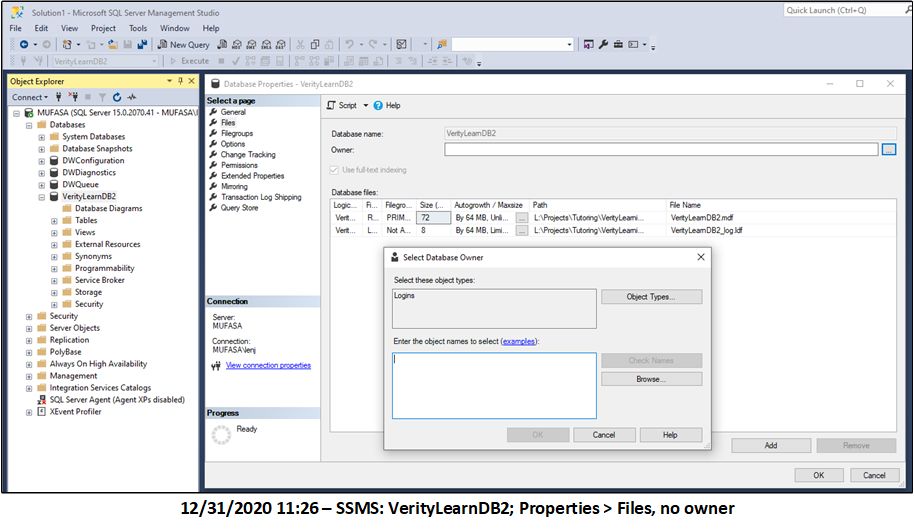Open the View connection properties link
Viewport: 914px width, 529px height.
coord(268,365)
